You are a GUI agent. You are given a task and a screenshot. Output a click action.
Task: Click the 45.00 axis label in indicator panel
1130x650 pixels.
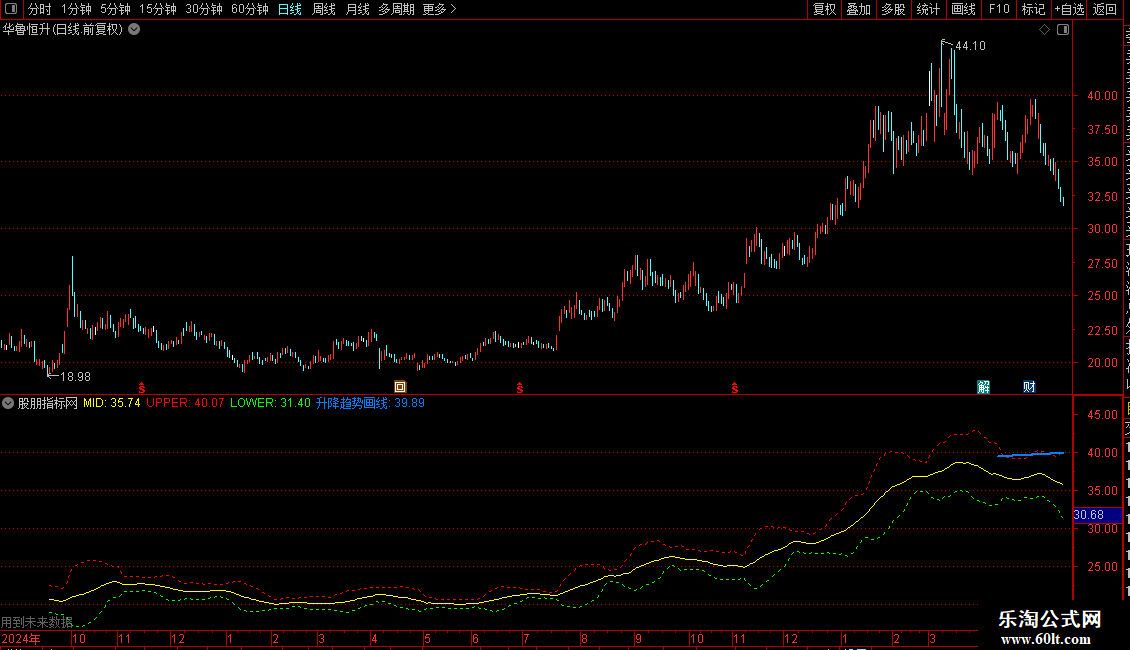click(1103, 415)
